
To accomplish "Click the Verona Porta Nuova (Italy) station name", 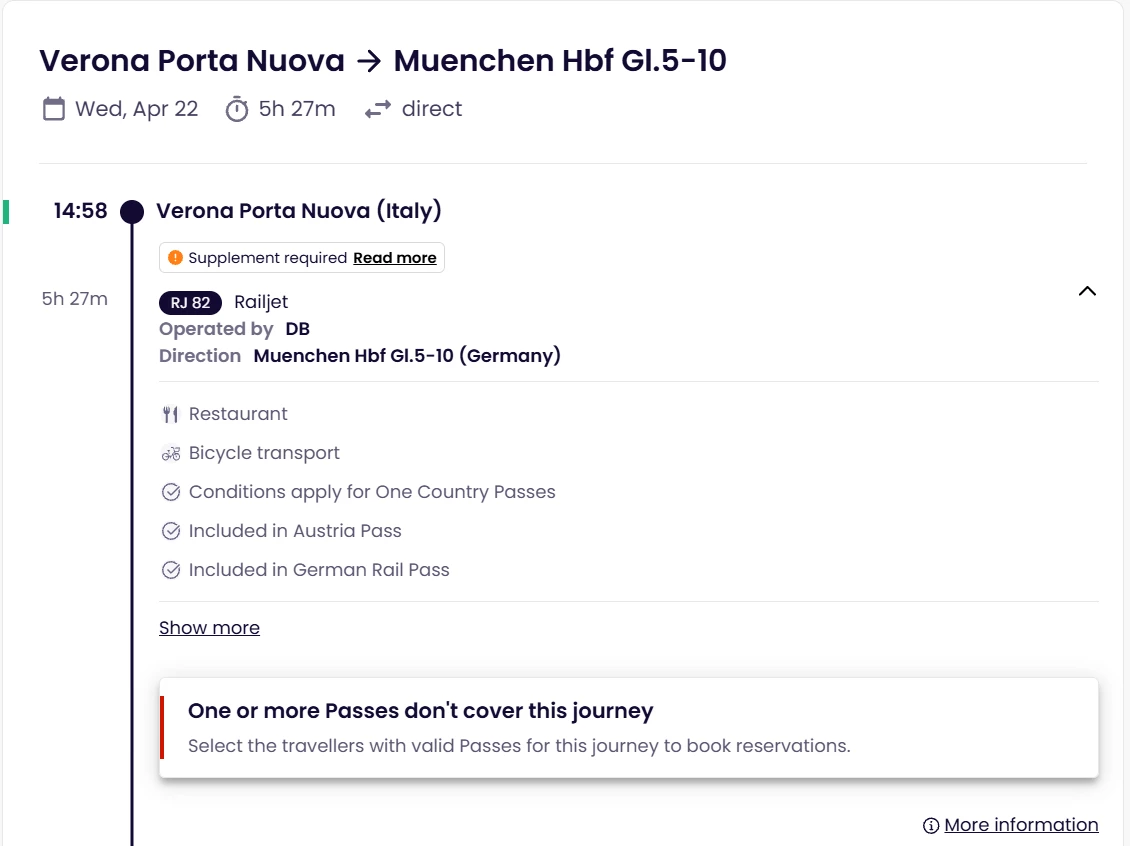I will [x=299, y=211].
